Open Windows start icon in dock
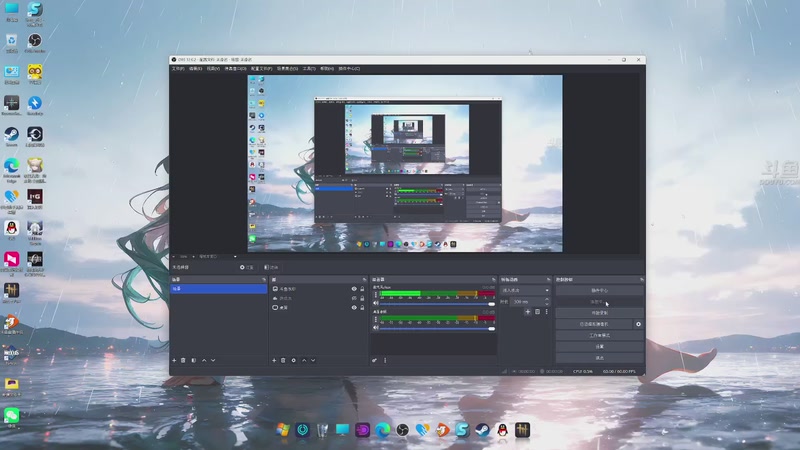This screenshot has width=800, height=450. pos(283,430)
